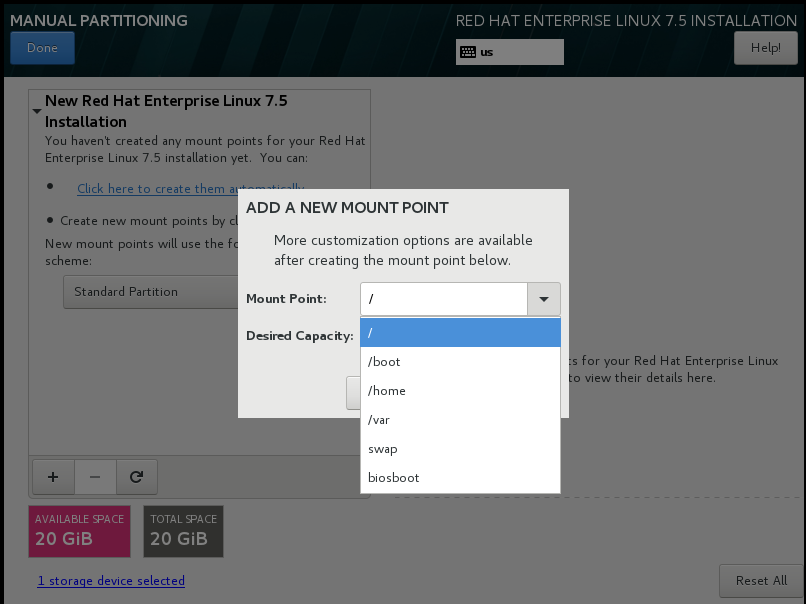Click the Reset All button
Viewport: 806px width, 604px height.
tap(761, 581)
